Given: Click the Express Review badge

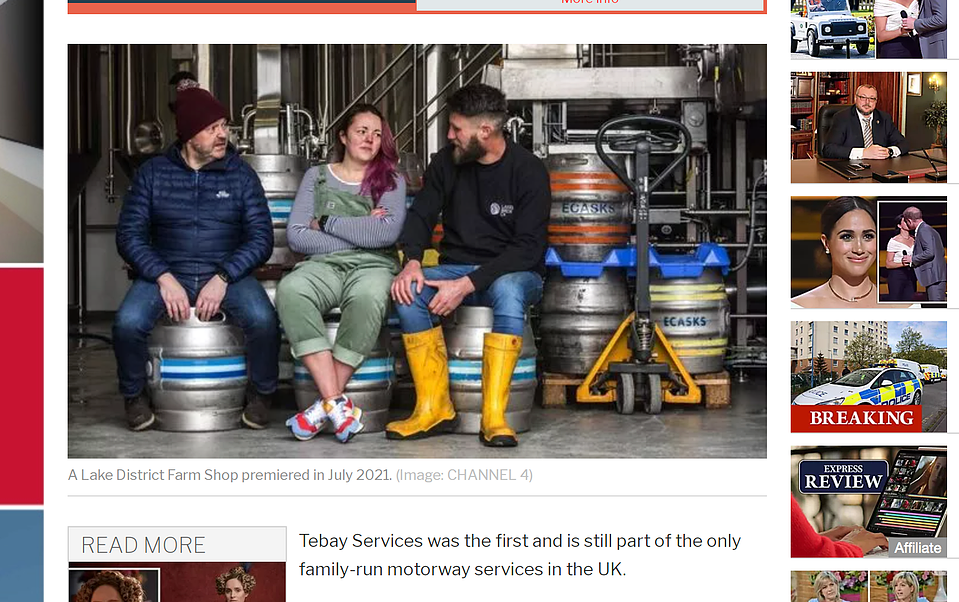Looking at the screenshot, I should tap(843, 477).
